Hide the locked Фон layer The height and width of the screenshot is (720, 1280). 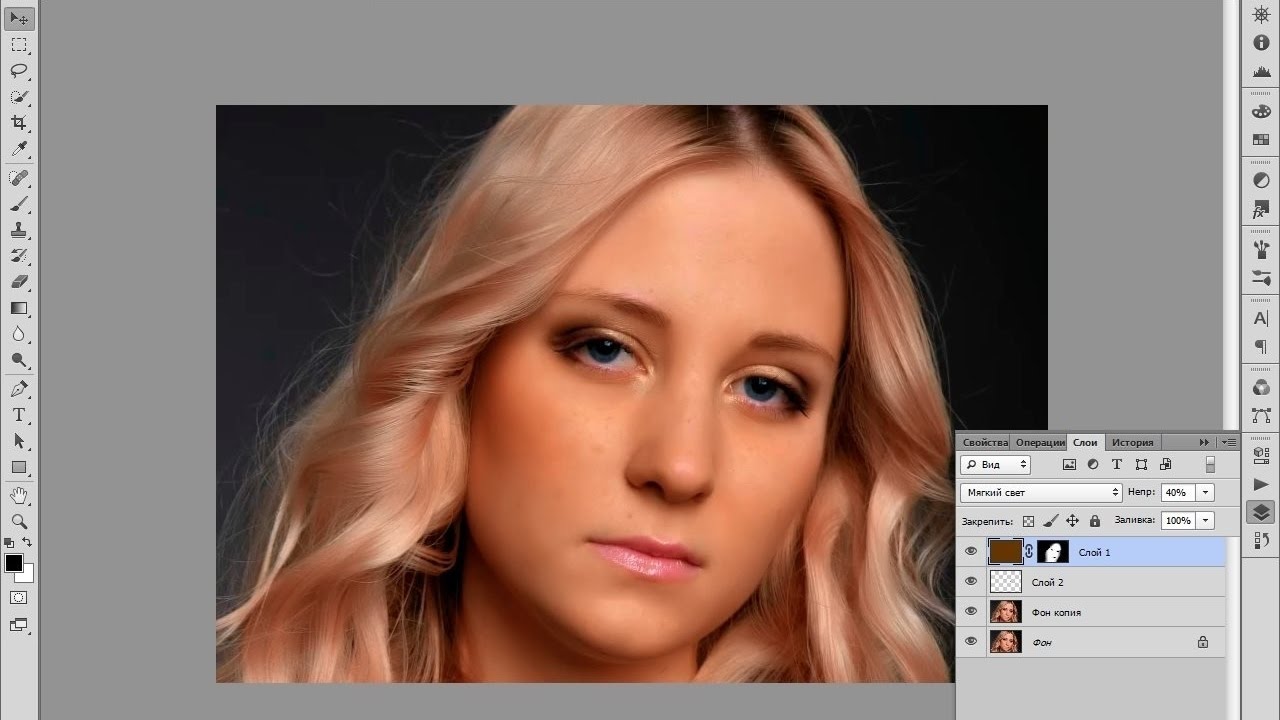point(971,642)
